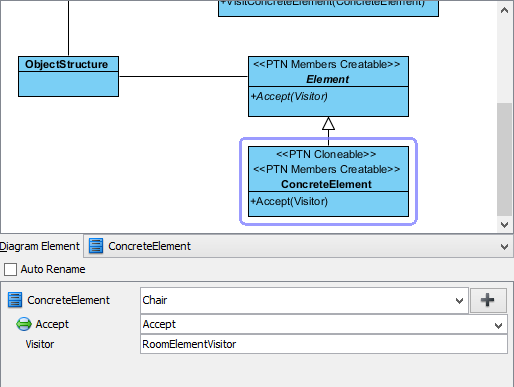Click the scroll up arrow of diagram
Image resolution: width=514 pixels, height=387 pixels.
tap(504, 10)
